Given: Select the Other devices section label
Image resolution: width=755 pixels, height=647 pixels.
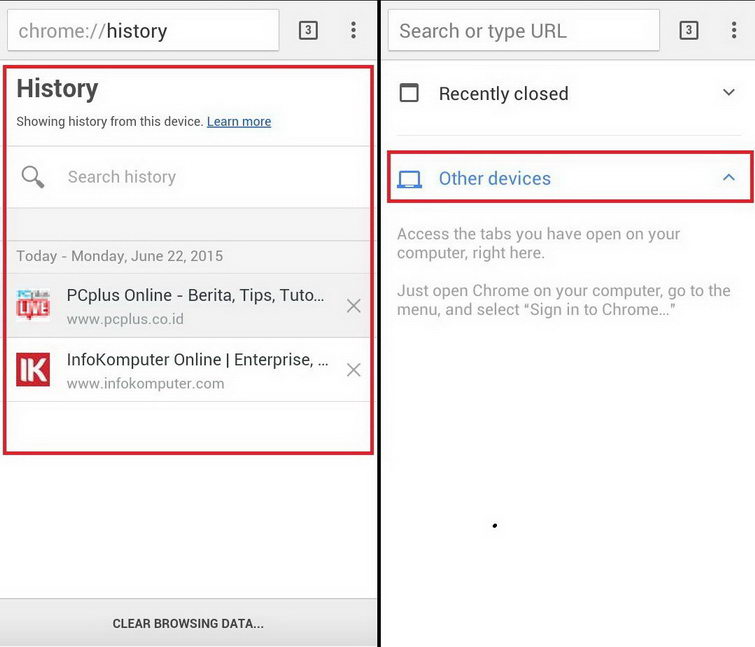Looking at the screenshot, I should [494, 179].
